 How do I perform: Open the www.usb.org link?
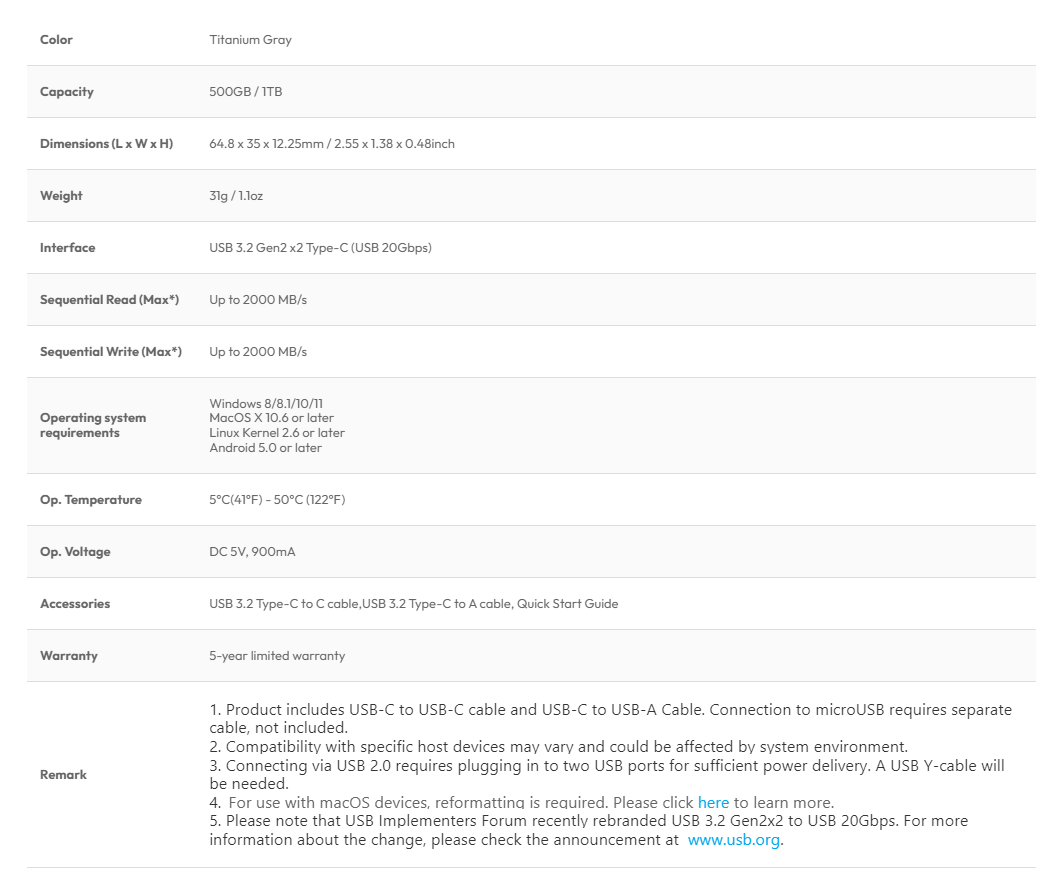point(734,840)
